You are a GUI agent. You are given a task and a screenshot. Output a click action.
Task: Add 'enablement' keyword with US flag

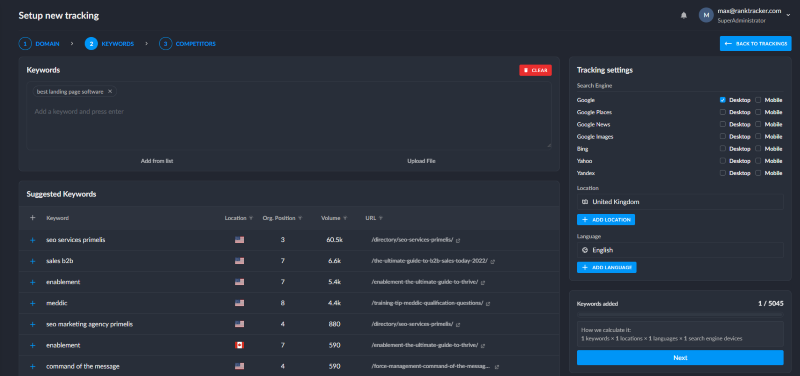pyautogui.click(x=33, y=282)
